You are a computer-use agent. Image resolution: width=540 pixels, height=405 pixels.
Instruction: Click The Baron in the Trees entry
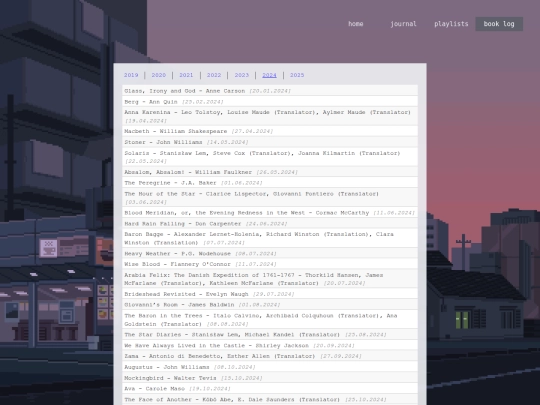tap(270, 320)
